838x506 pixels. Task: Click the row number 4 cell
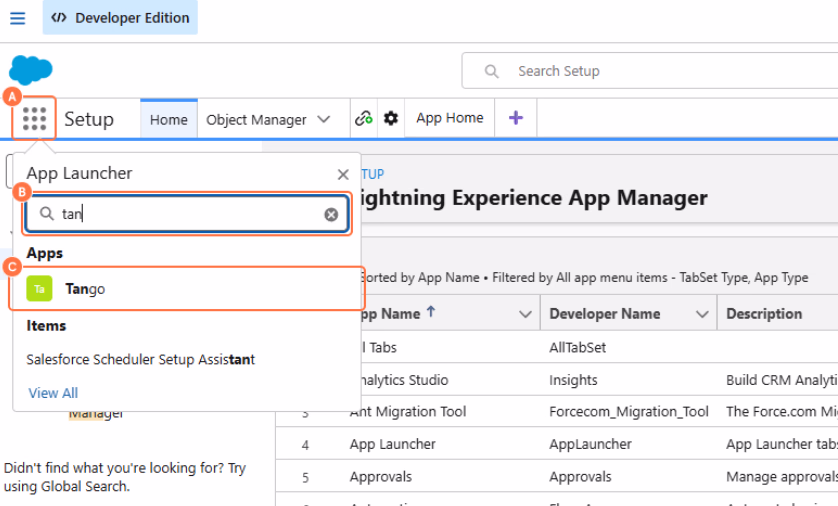(305, 445)
